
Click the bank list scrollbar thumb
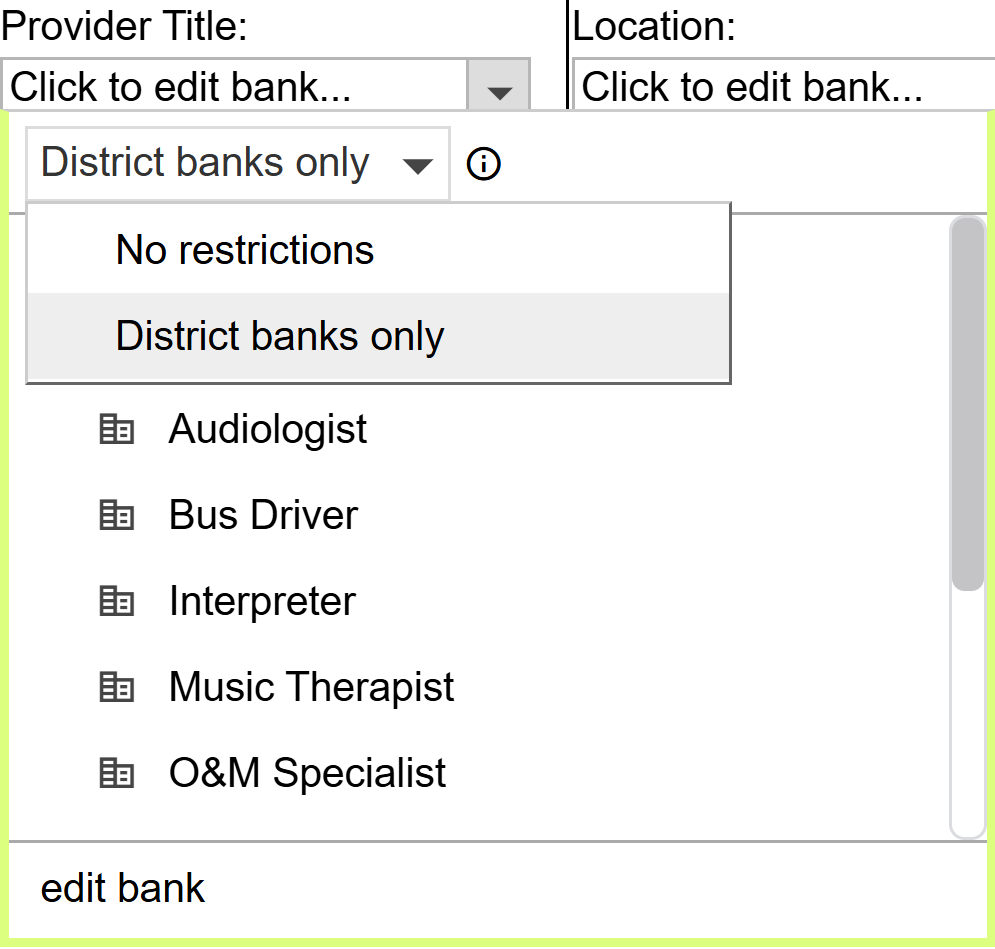coord(968,403)
